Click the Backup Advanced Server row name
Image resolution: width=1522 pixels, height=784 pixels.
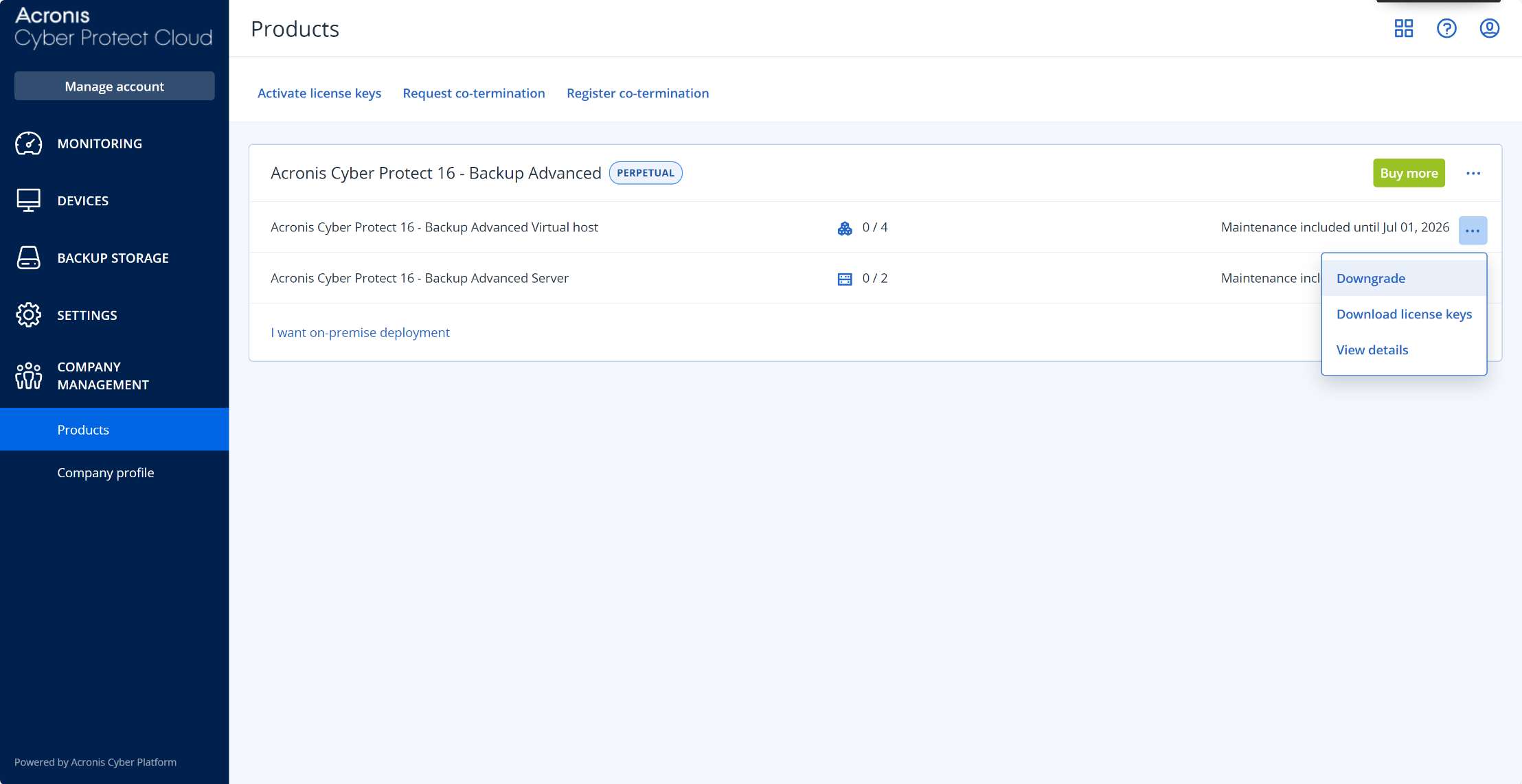(420, 278)
